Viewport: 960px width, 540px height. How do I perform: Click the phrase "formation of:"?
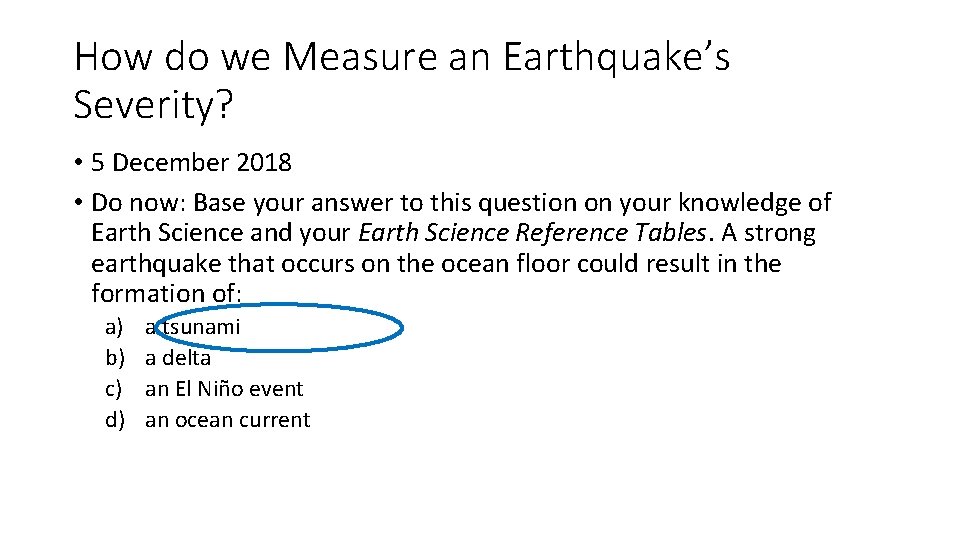[x=167, y=293]
